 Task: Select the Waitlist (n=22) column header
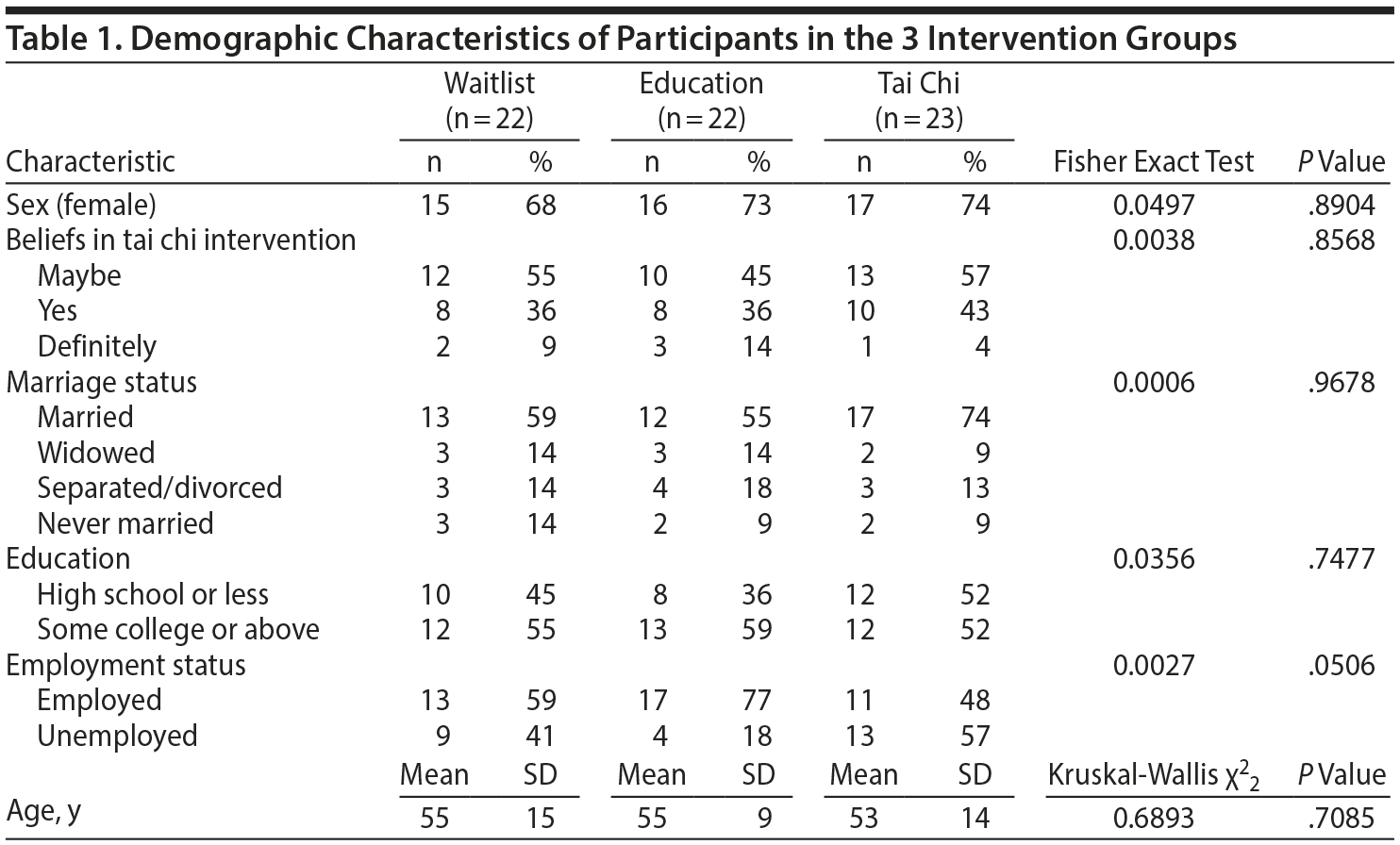pos(489,100)
